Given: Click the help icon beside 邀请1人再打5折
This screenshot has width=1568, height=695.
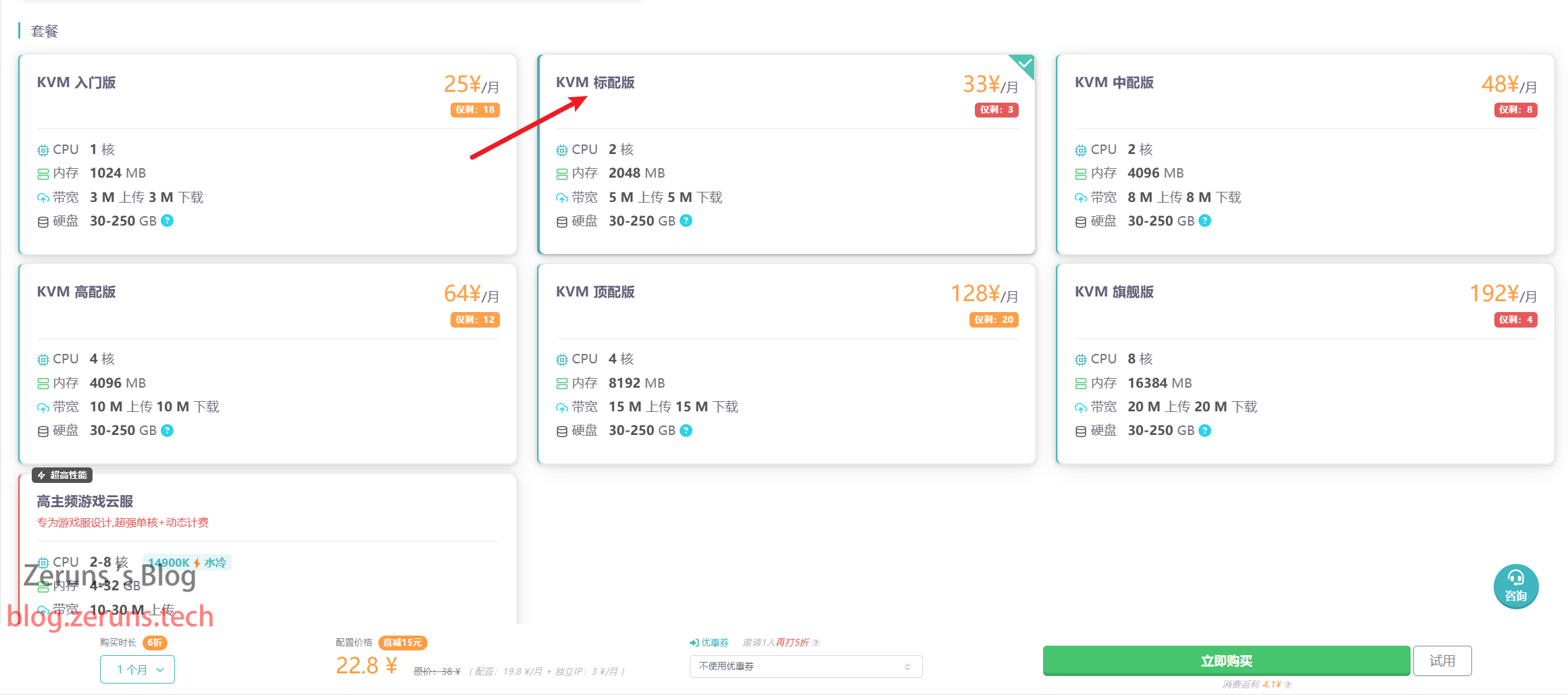Looking at the screenshot, I should pos(817,643).
